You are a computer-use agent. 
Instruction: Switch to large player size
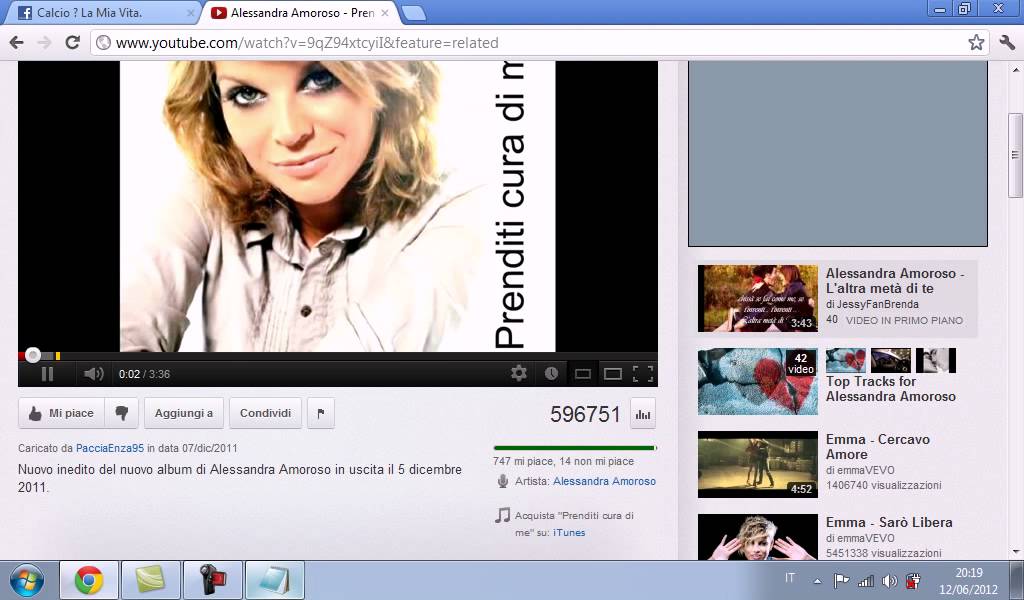pyautogui.click(x=613, y=374)
